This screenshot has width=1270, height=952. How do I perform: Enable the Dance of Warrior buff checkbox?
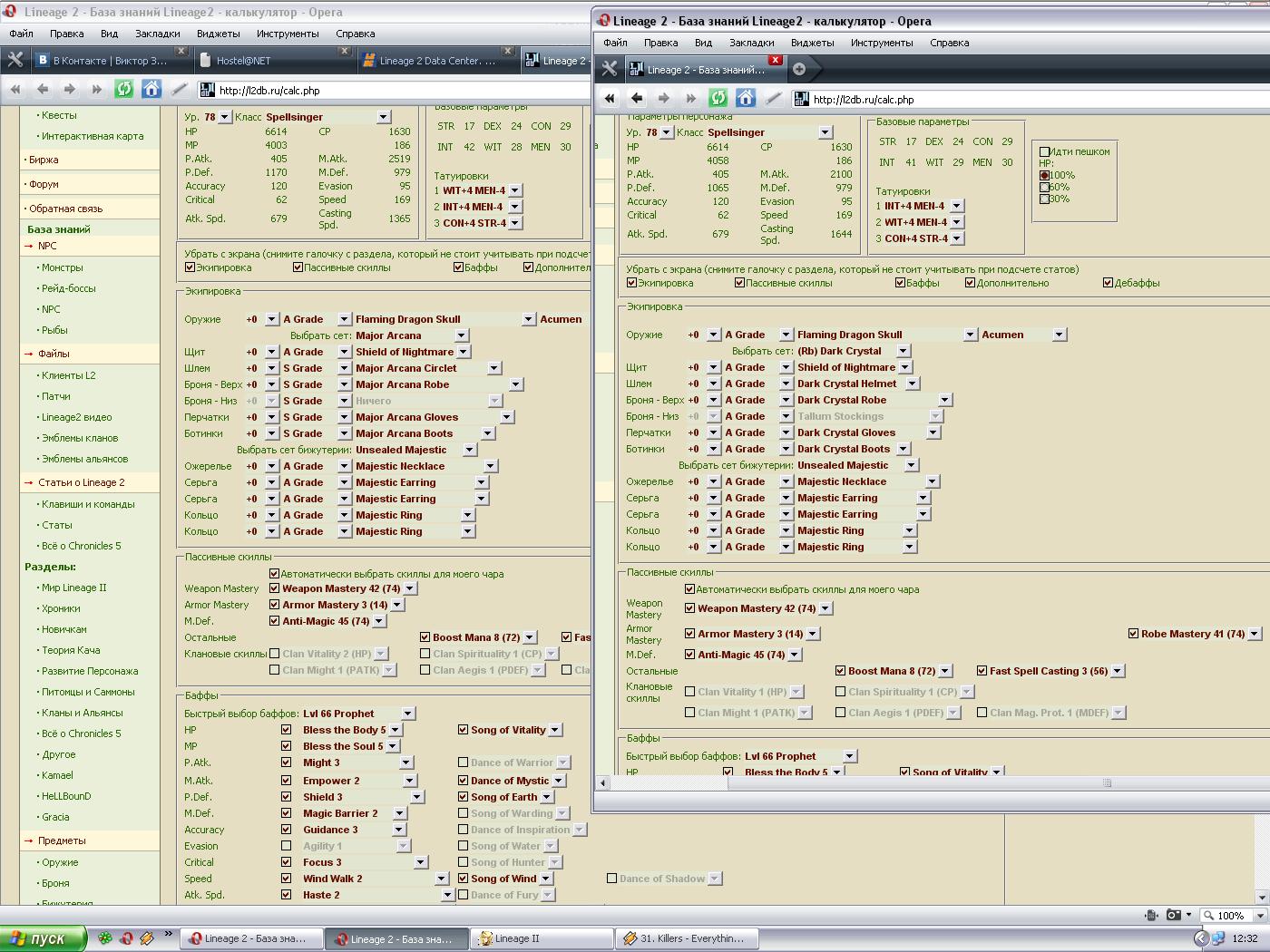tap(464, 763)
